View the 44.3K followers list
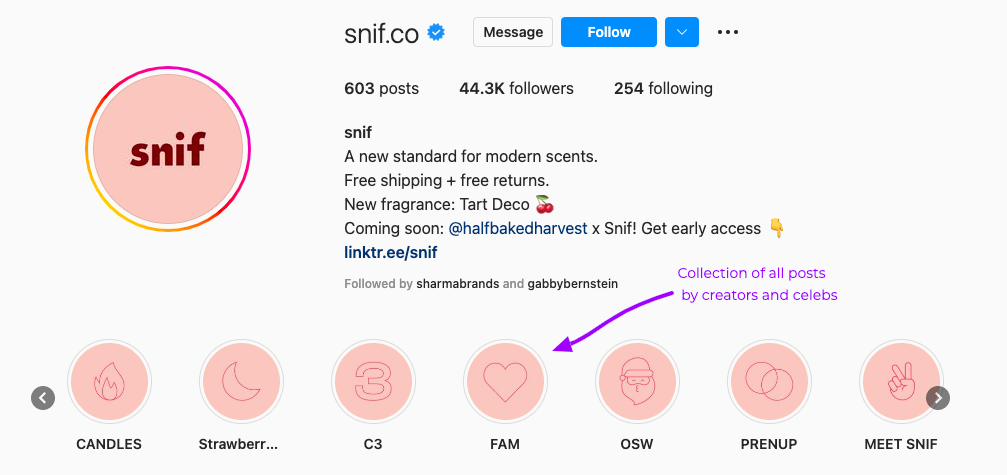Viewport: 1007px width, 475px height. tap(516, 89)
